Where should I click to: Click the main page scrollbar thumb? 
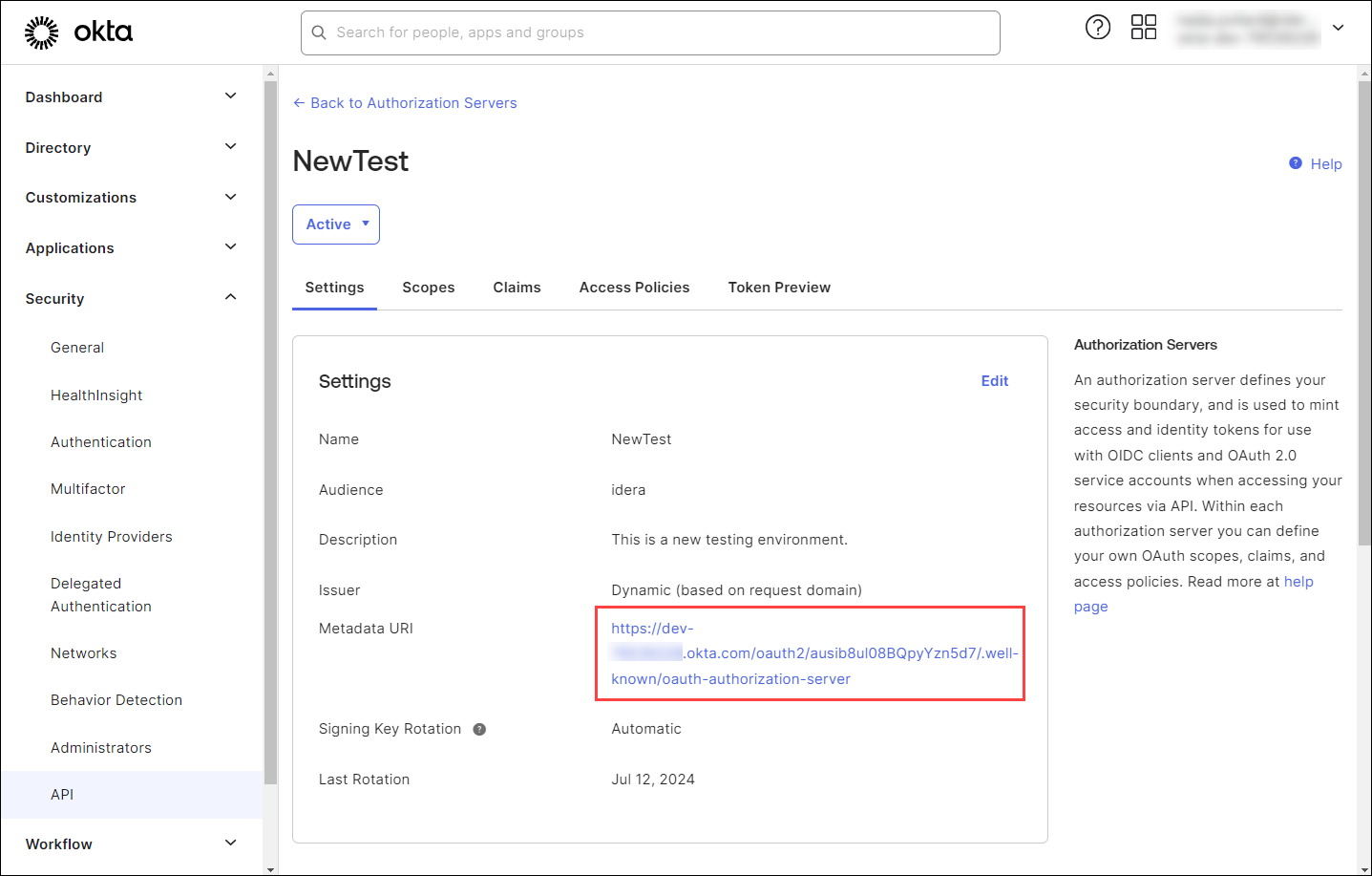pyautogui.click(x=1364, y=313)
